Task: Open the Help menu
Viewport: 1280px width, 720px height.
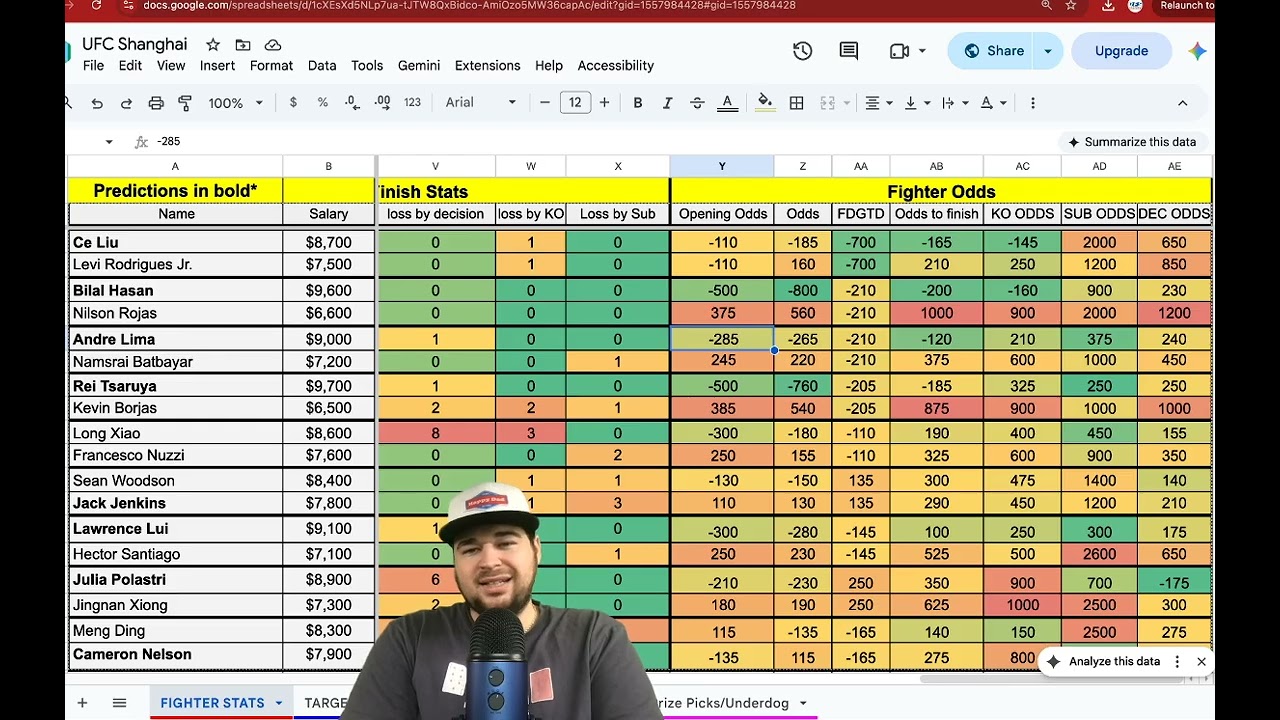Action: [x=549, y=66]
